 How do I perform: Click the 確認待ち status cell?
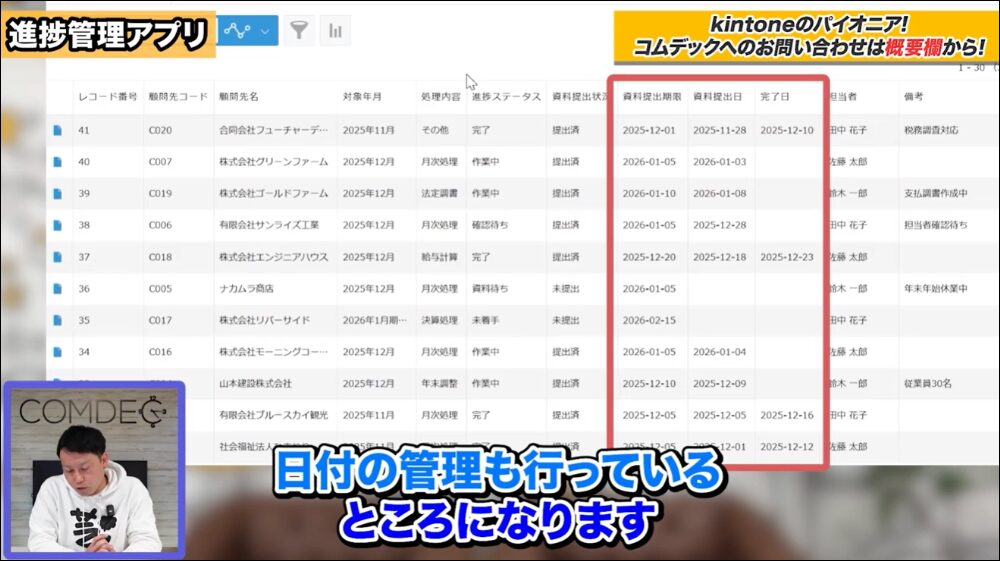[490, 225]
